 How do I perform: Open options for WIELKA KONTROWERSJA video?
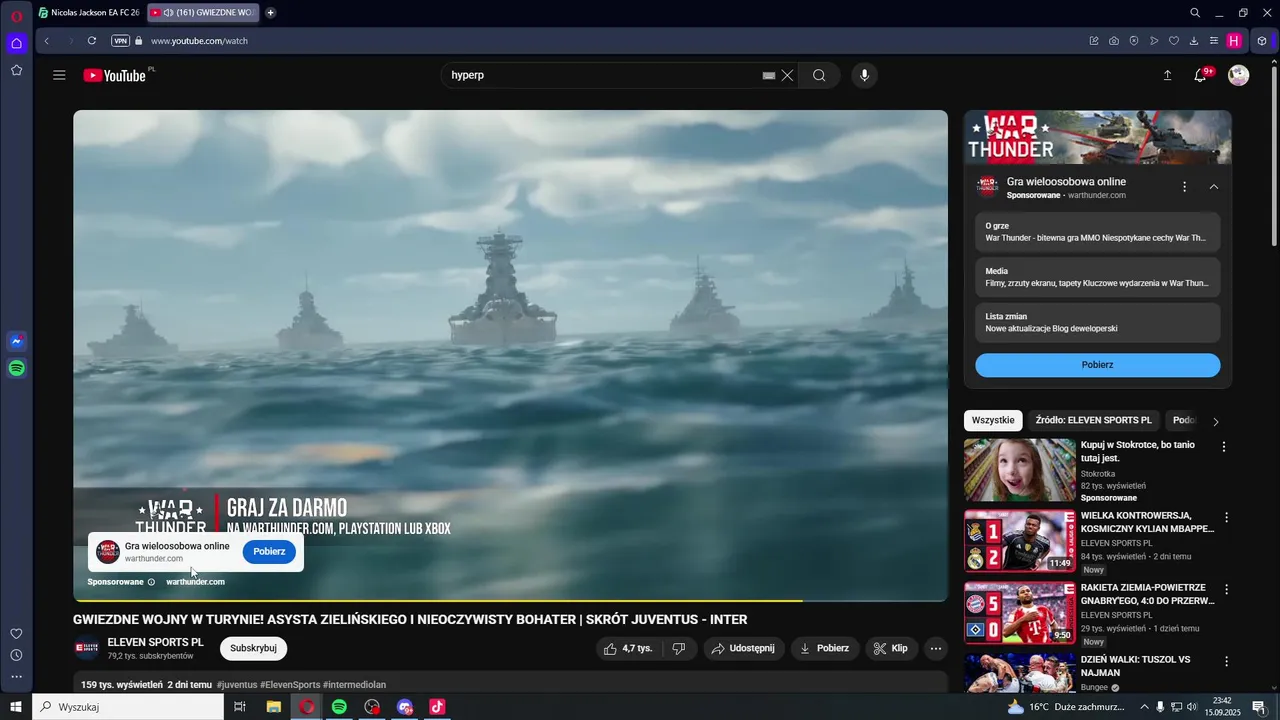pyautogui.click(x=1226, y=518)
